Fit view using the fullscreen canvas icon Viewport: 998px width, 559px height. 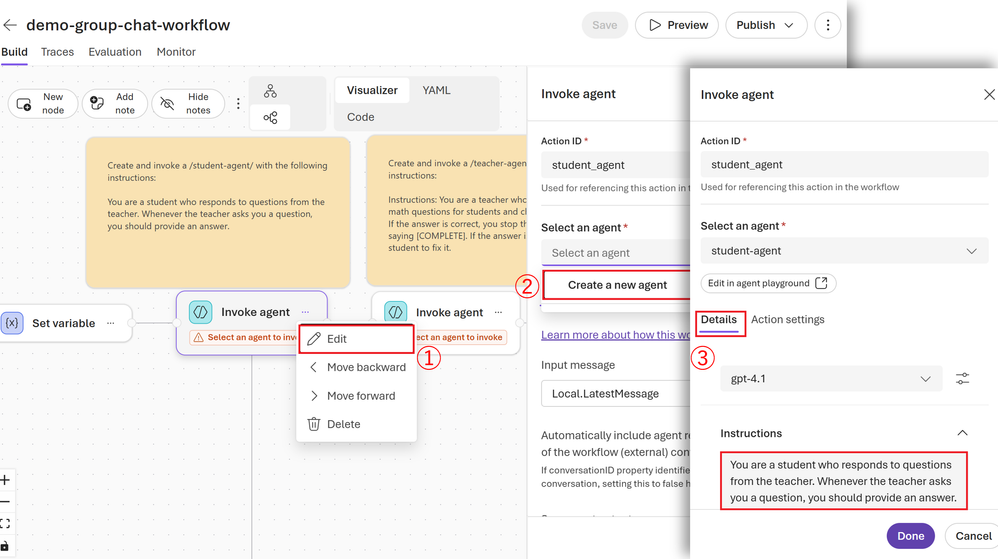pyautogui.click(x=5, y=524)
